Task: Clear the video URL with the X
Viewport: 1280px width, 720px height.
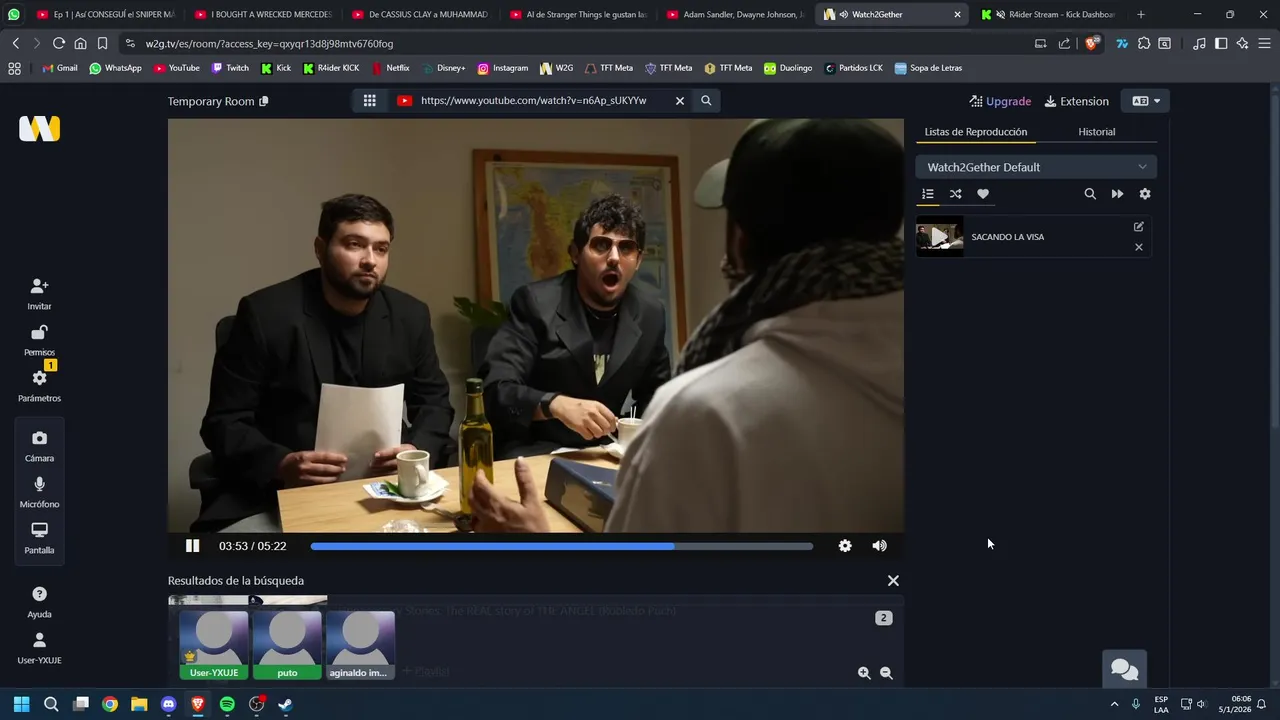Action: (679, 101)
